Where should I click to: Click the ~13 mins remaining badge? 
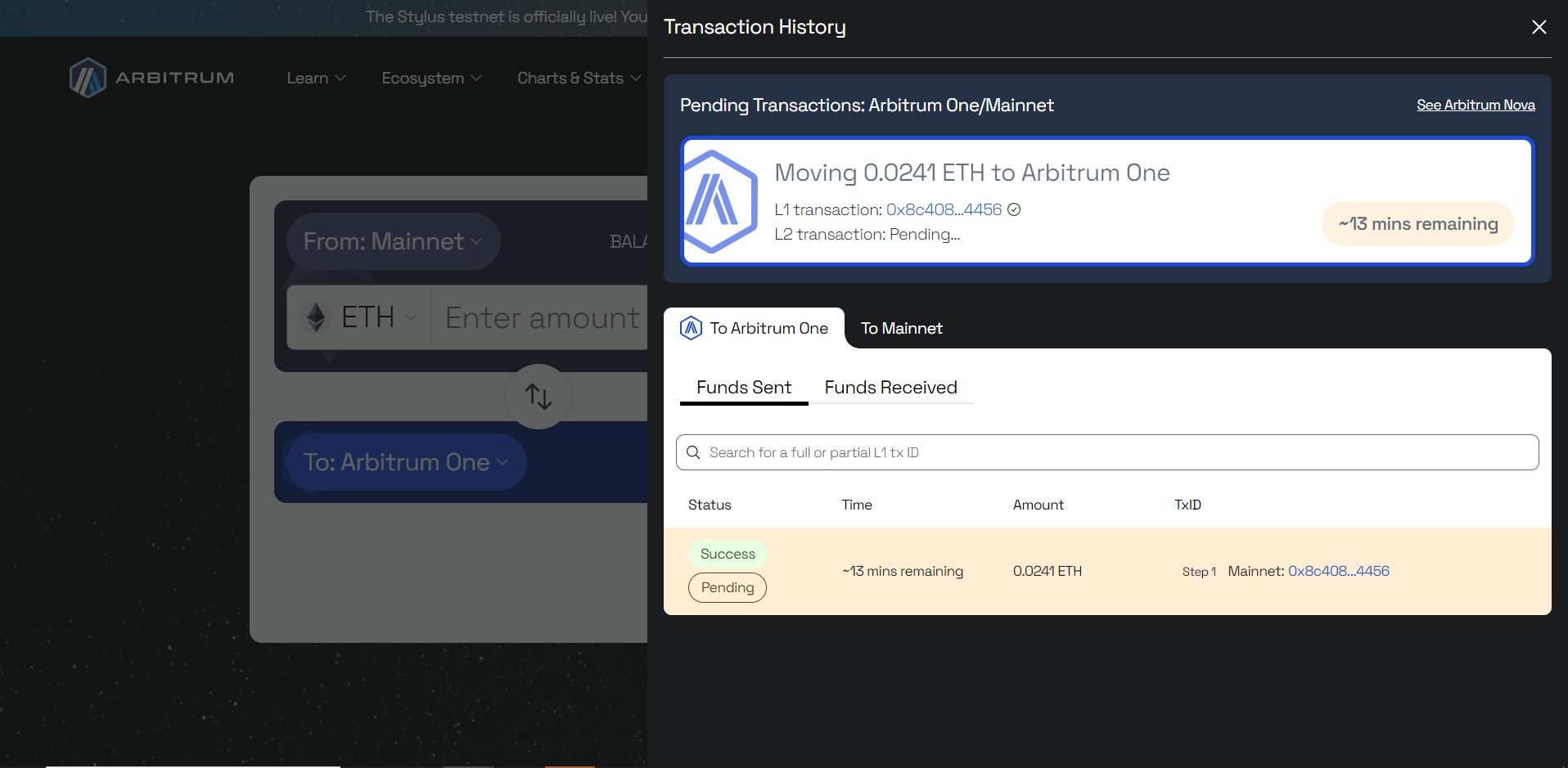[1418, 223]
